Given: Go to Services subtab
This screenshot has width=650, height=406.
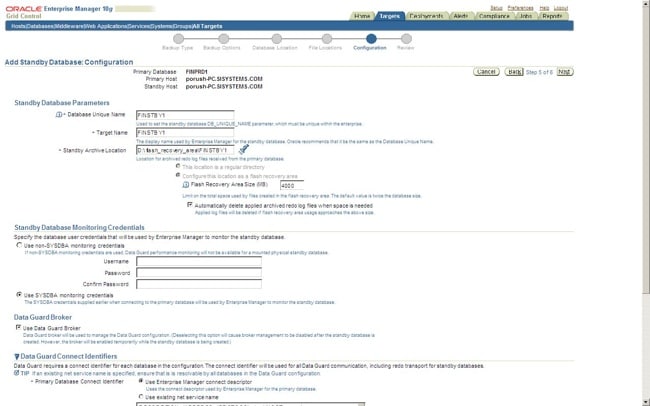Looking at the screenshot, I should (138, 26).
